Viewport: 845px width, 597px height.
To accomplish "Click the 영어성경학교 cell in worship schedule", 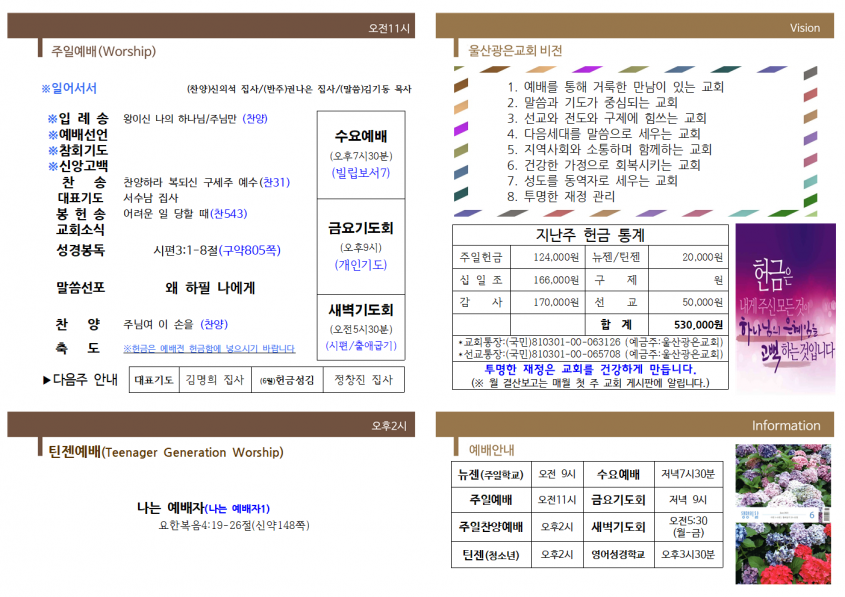I will tap(618, 554).
